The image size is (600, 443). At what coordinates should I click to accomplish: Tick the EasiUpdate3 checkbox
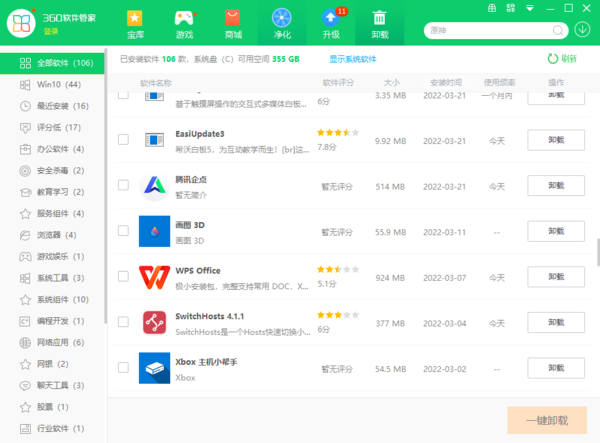pos(123,140)
